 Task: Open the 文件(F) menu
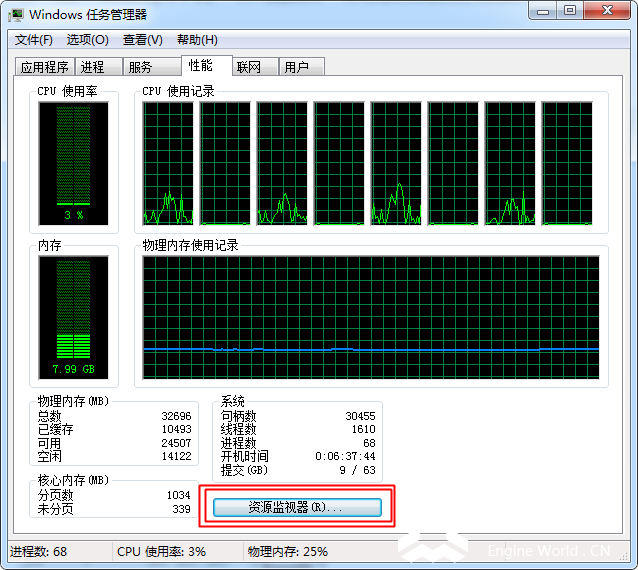pos(34,40)
